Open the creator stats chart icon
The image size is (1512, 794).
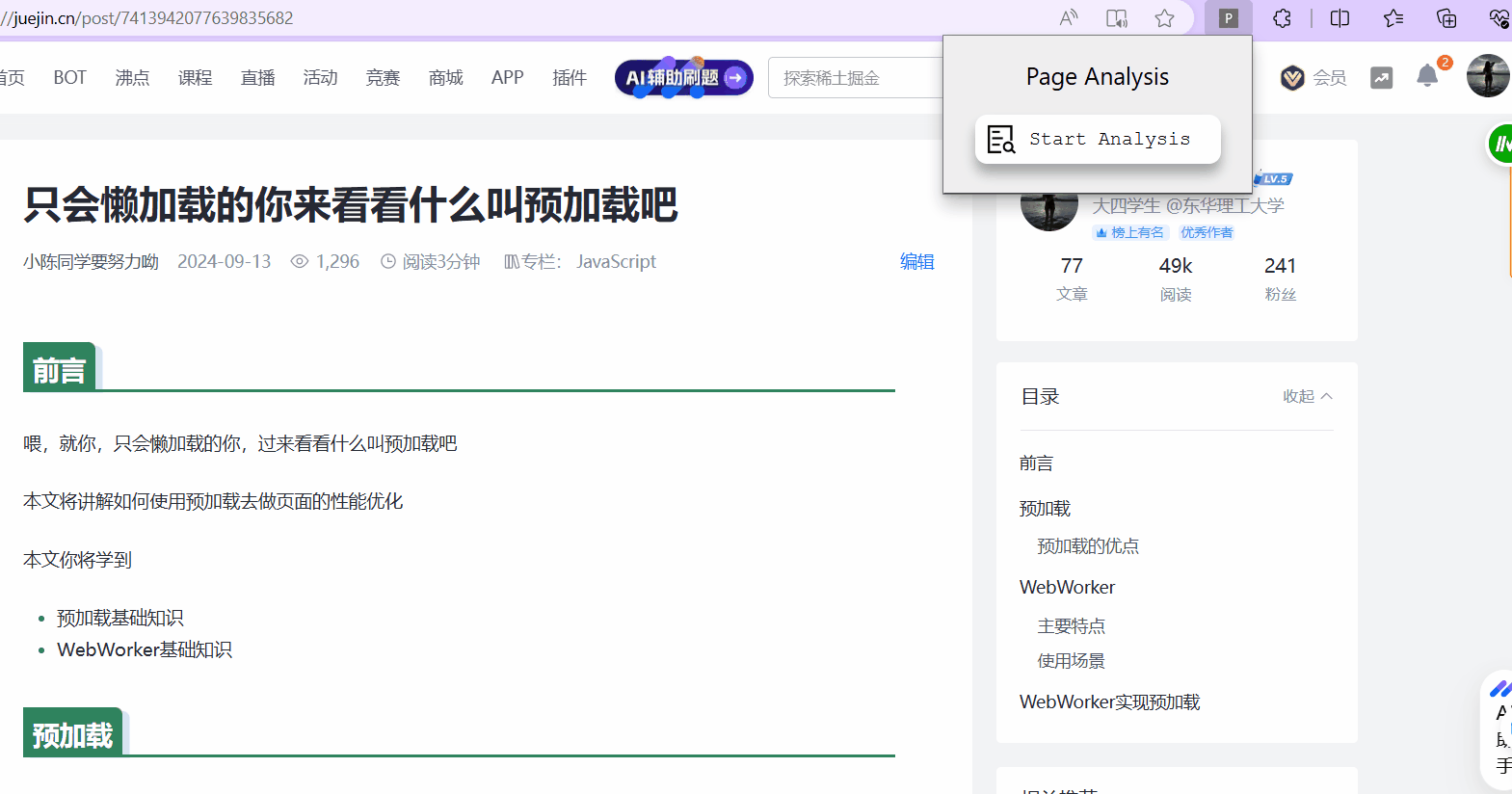click(x=1382, y=78)
